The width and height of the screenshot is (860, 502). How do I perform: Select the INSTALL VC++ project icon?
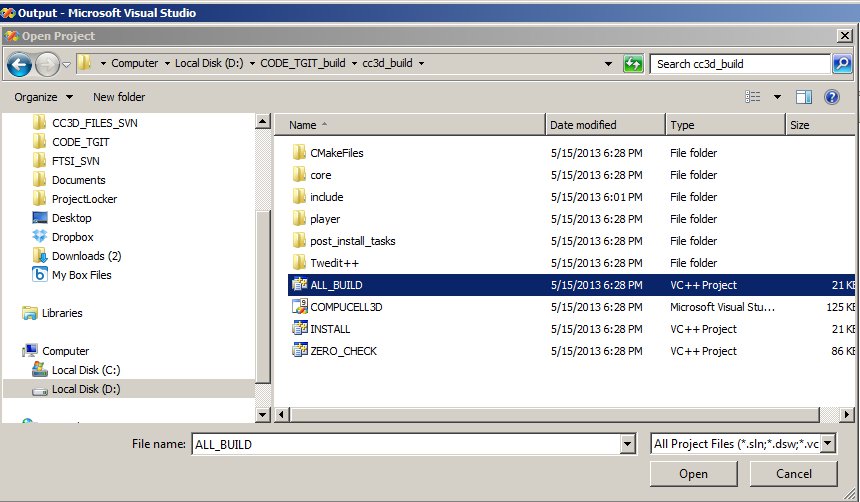pos(299,329)
